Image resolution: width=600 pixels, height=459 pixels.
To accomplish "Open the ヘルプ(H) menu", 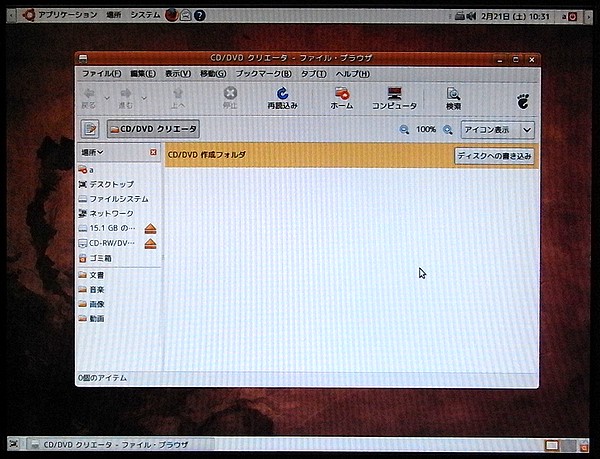I will 352,74.
